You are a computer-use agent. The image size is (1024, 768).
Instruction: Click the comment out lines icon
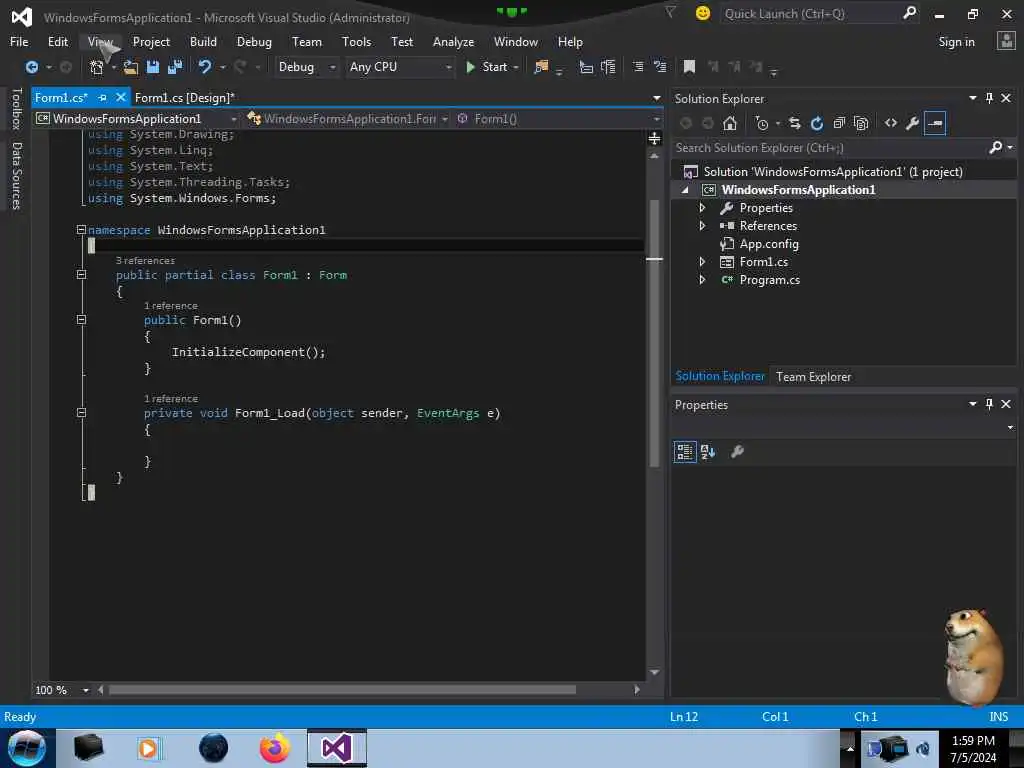point(638,67)
